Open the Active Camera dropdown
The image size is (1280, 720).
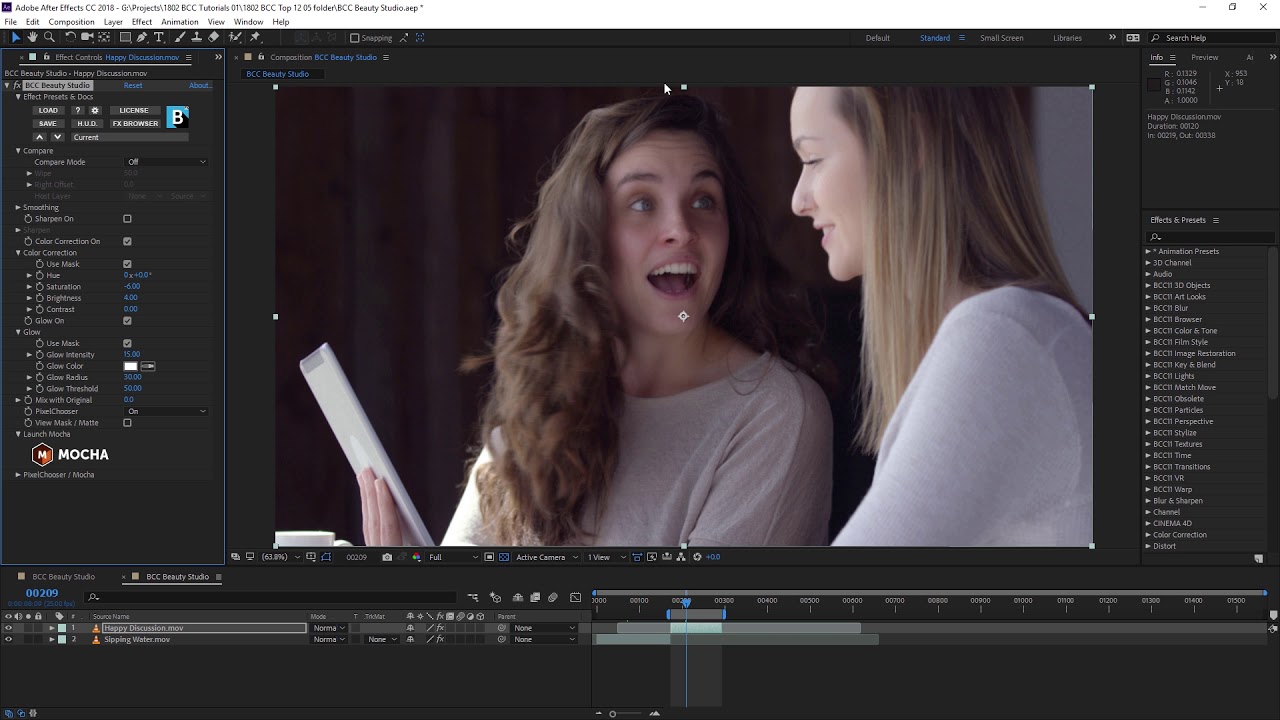(545, 557)
